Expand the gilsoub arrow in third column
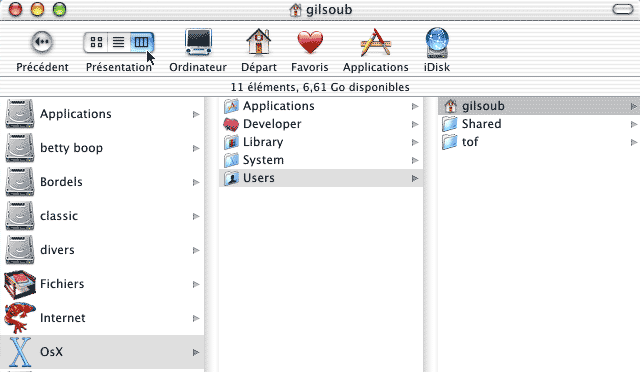Image resolution: width=640 pixels, height=372 pixels. tap(633, 106)
